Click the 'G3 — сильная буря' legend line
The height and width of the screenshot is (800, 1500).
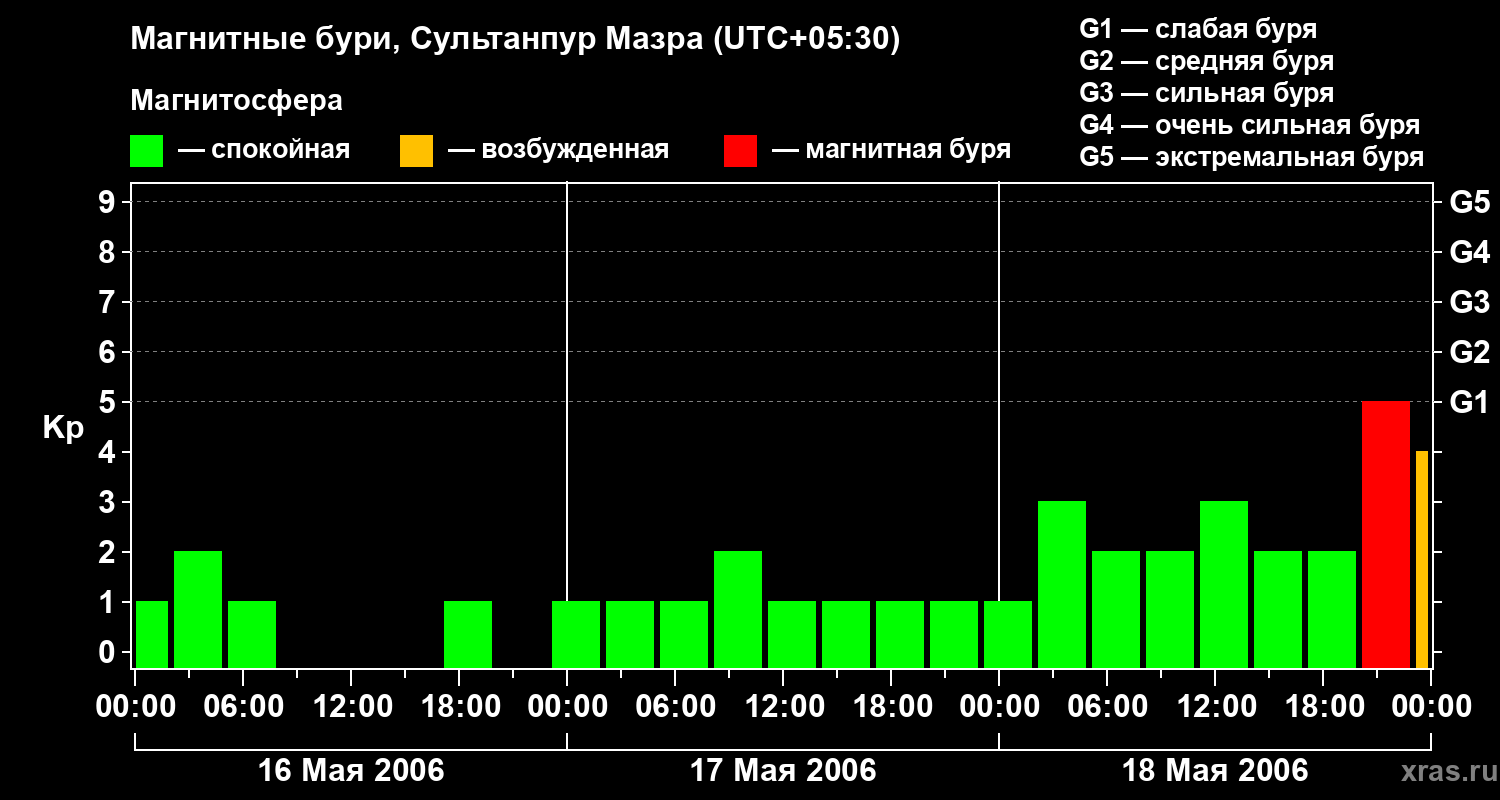point(1206,93)
